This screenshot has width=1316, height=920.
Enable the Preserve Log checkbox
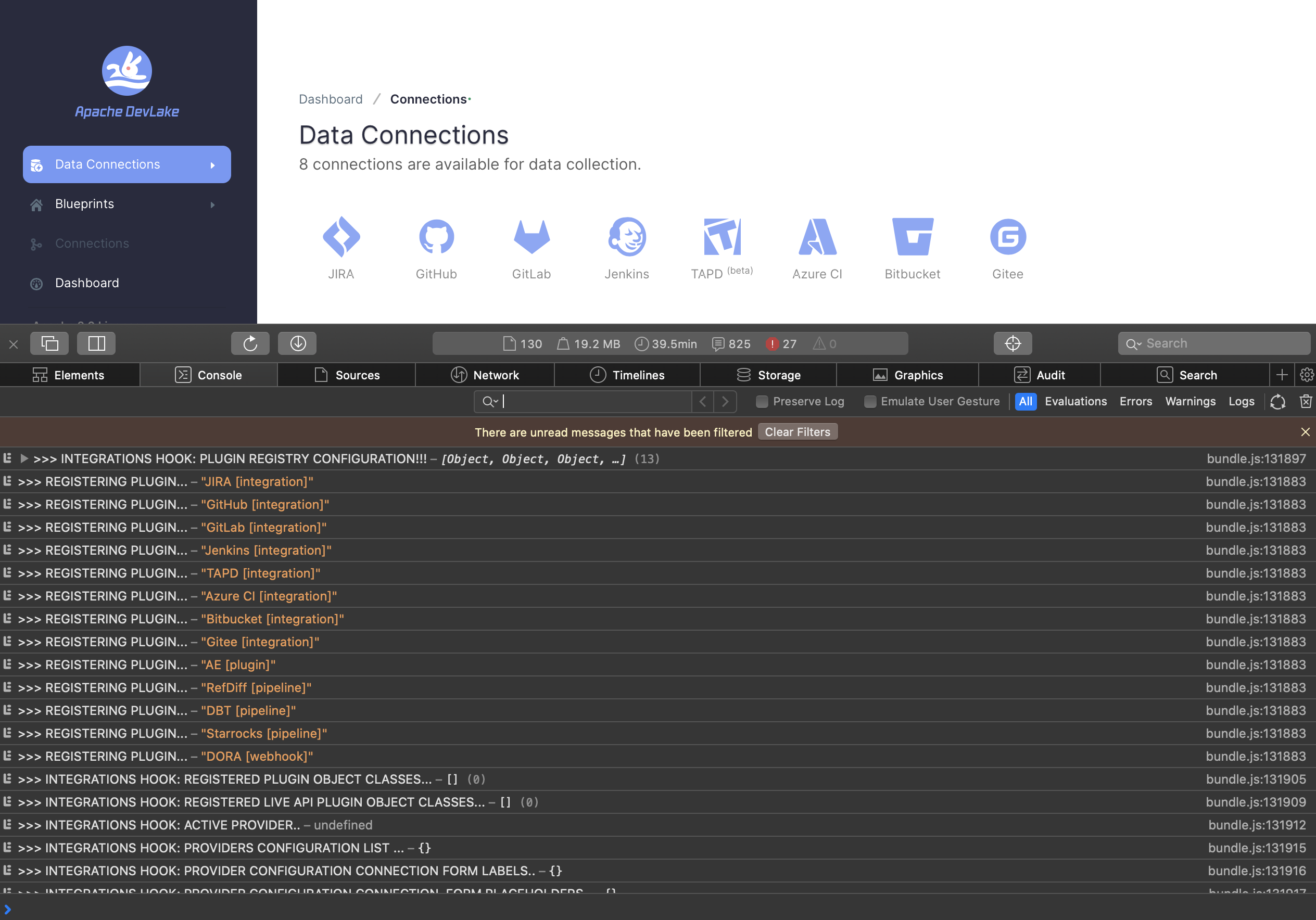762,402
